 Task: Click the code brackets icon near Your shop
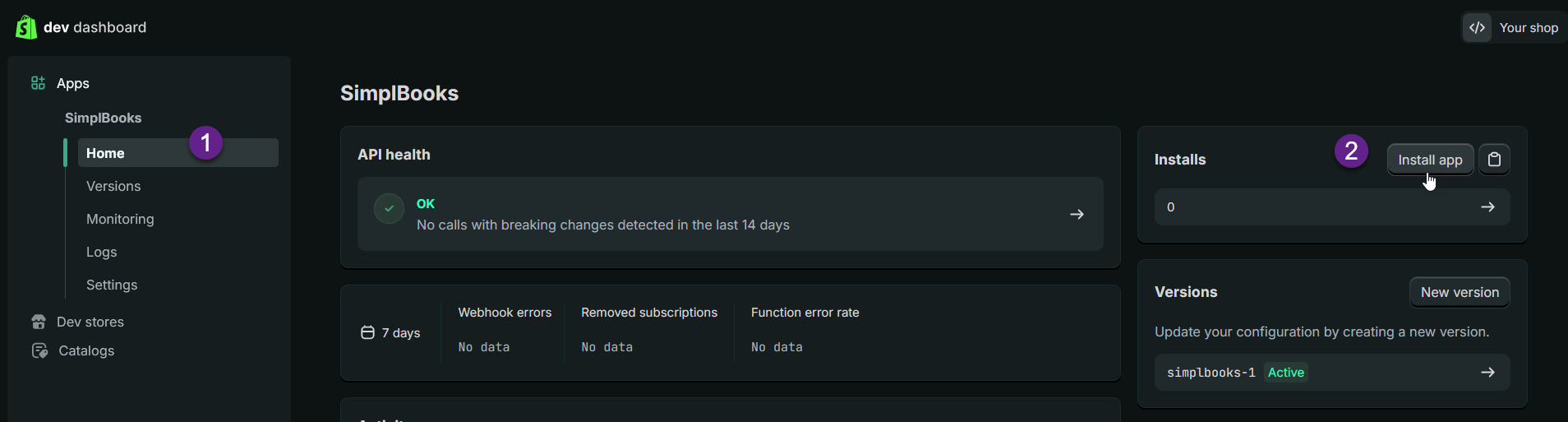tap(1477, 27)
